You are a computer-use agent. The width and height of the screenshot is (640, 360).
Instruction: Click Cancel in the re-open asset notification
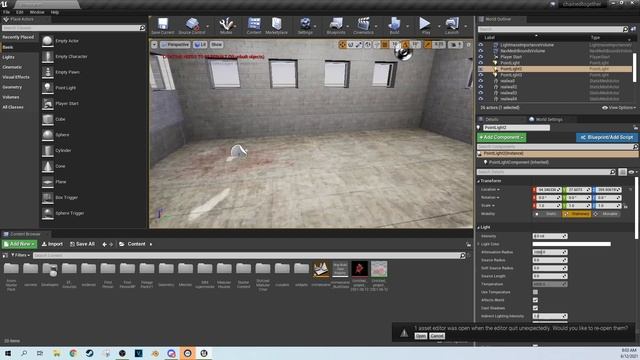coord(437,336)
